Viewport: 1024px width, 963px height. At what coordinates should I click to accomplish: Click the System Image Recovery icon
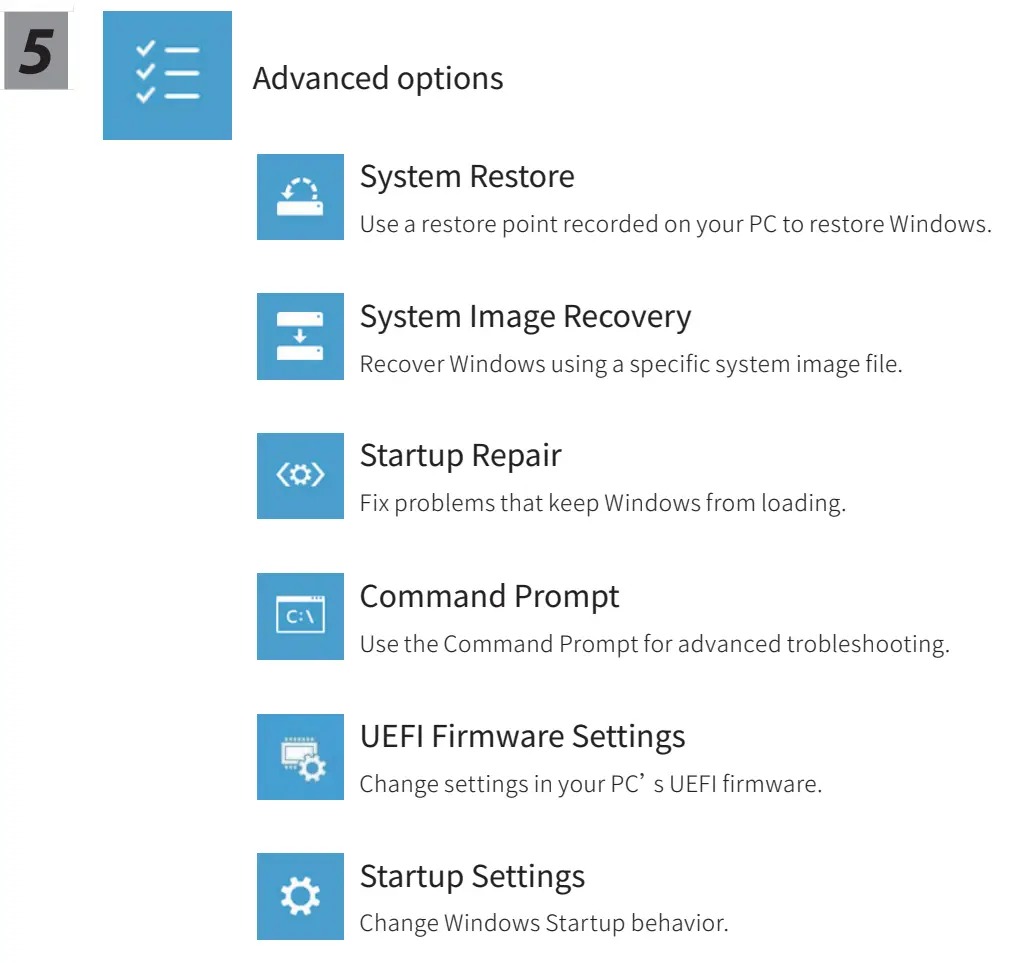[300, 337]
